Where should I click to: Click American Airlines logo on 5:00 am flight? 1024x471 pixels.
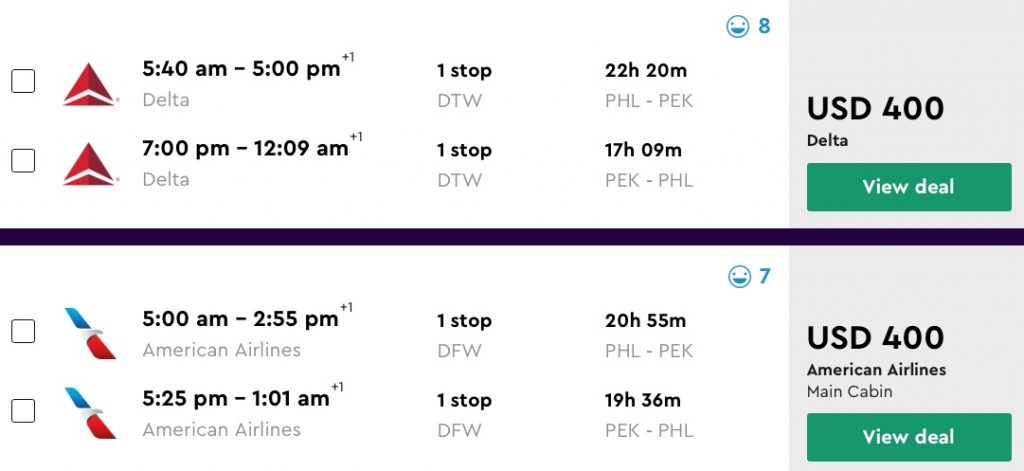pyautogui.click(x=90, y=333)
